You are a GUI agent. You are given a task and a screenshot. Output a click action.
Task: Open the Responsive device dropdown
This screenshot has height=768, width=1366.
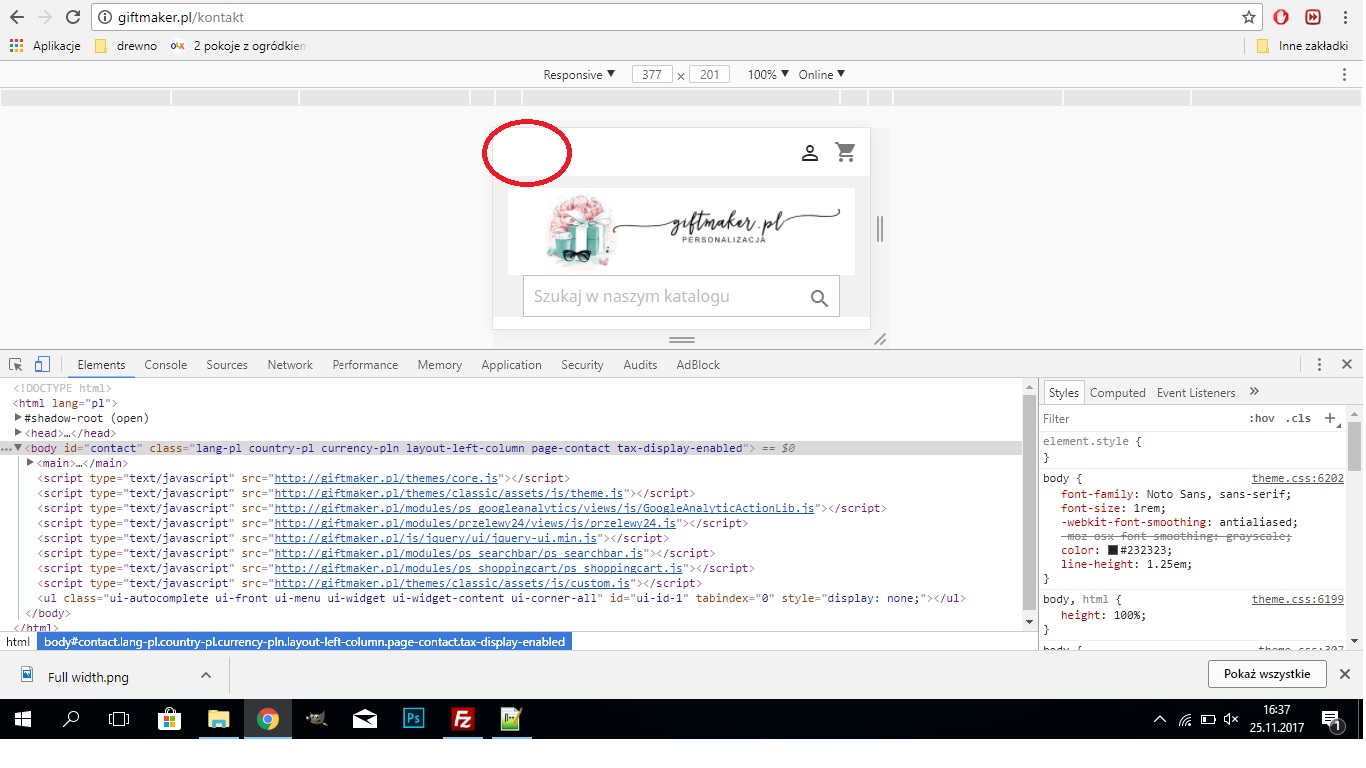click(x=579, y=75)
